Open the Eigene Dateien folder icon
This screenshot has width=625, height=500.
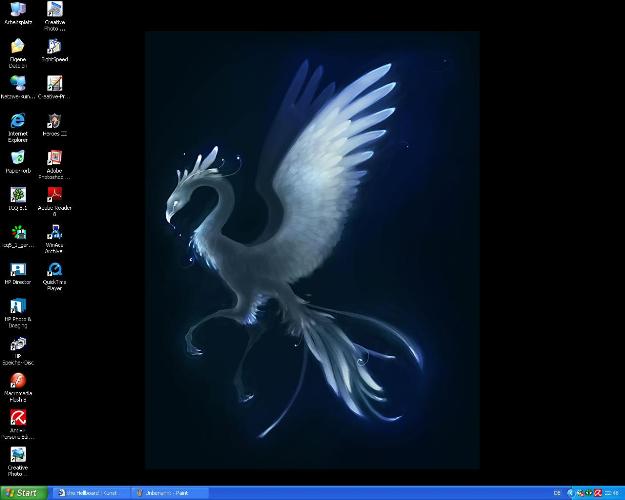coord(18,46)
